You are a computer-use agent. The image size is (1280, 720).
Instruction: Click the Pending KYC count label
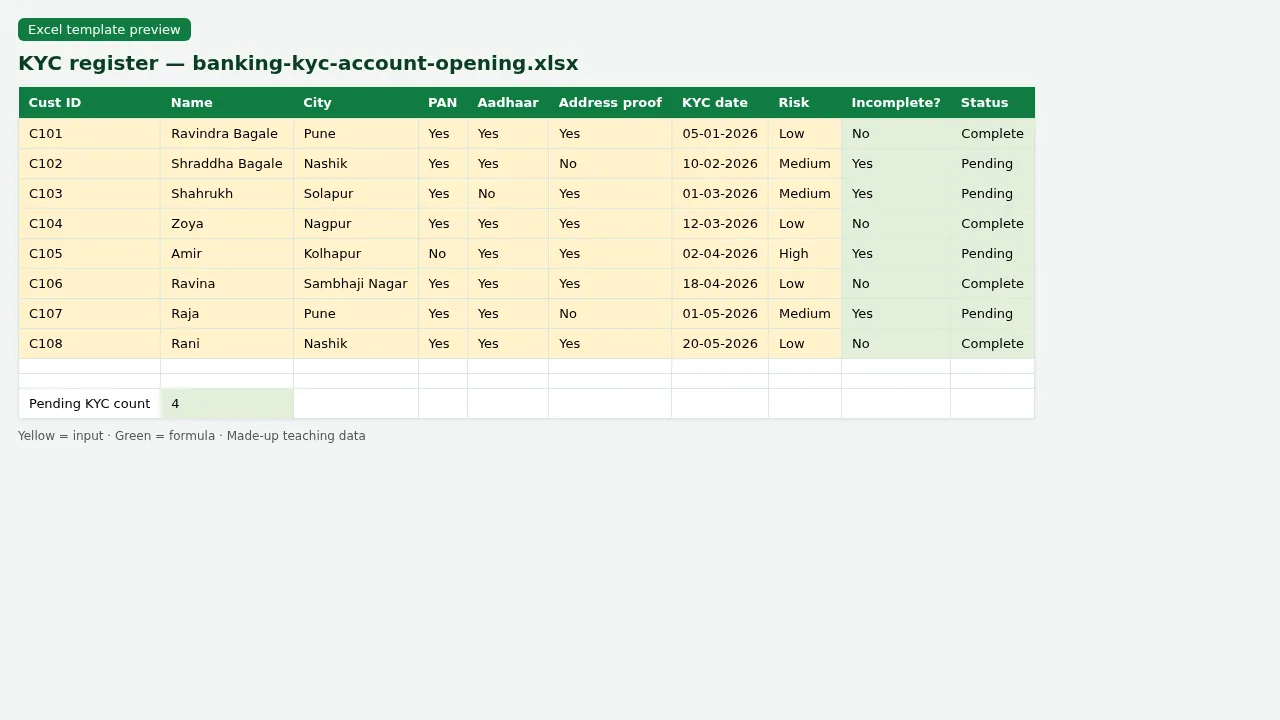click(x=90, y=404)
